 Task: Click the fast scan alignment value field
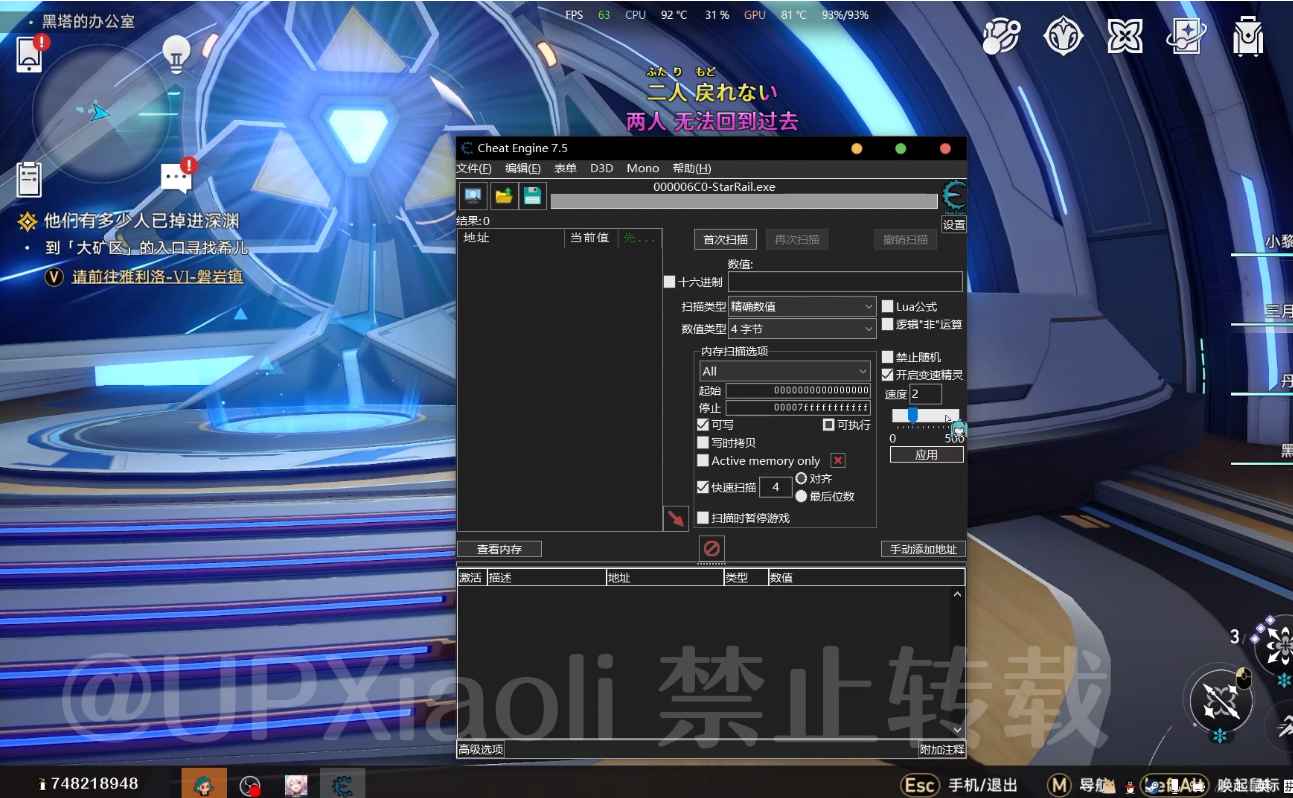pos(776,487)
